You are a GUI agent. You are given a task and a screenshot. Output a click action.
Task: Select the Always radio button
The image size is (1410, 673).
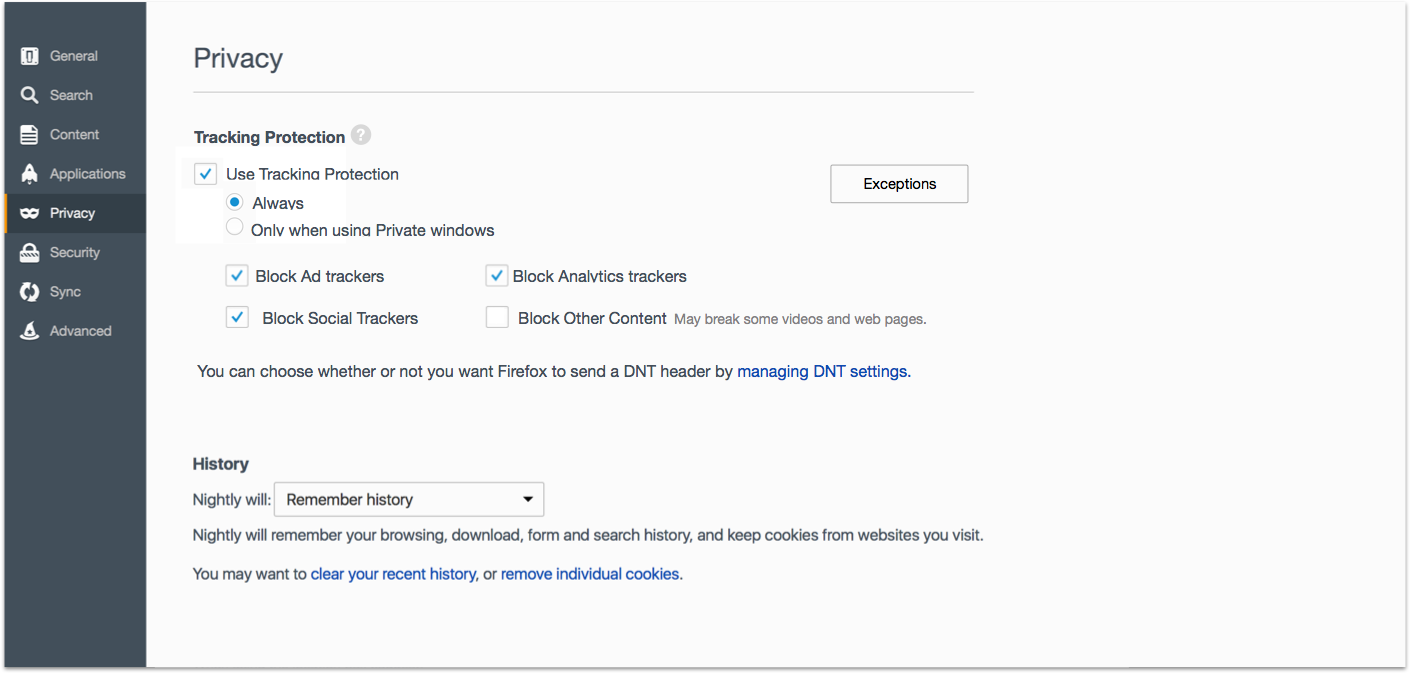point(235,203)
